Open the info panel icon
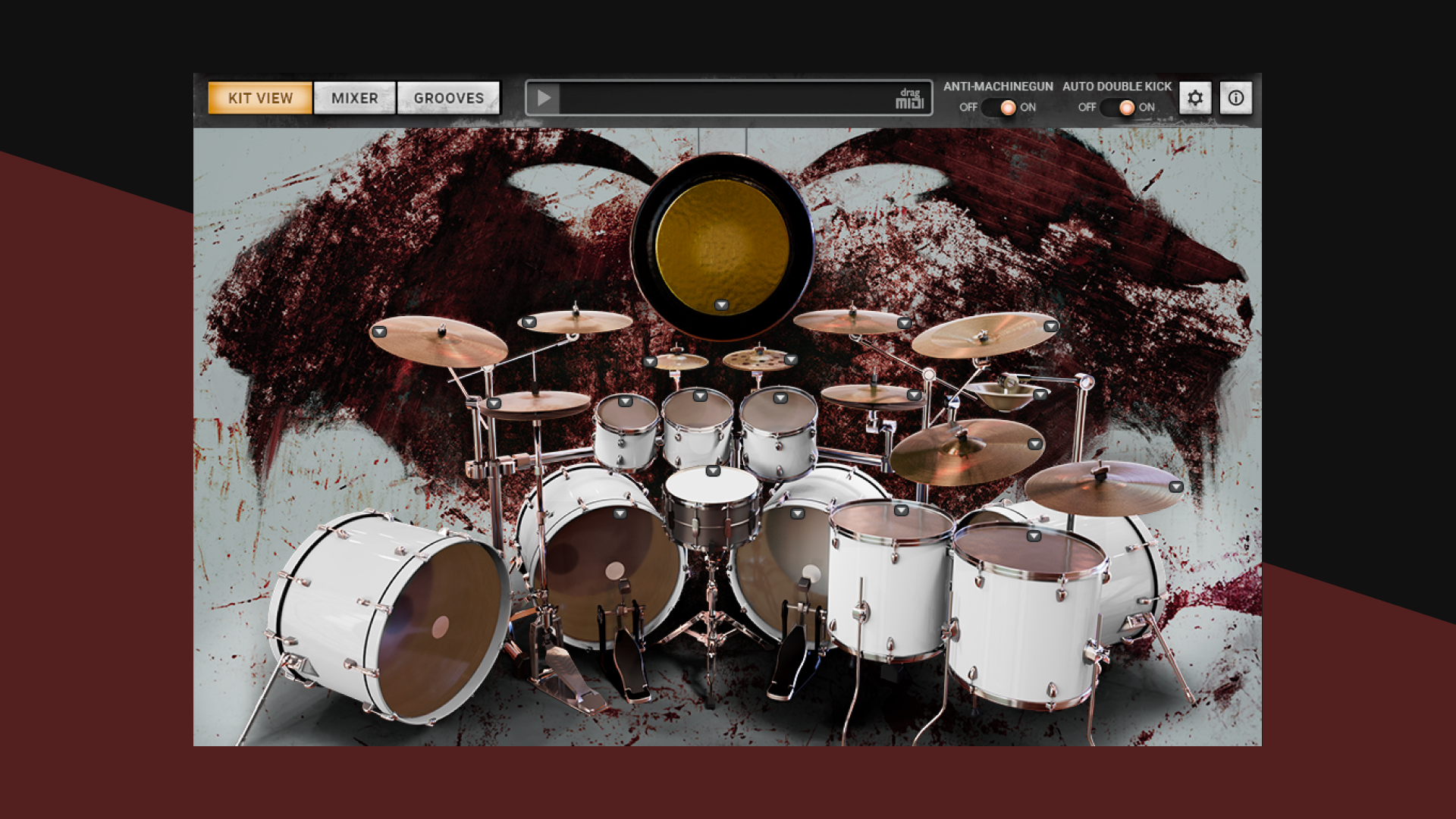The width and height of the screenshot is (1456, 819). [1235, 98]
